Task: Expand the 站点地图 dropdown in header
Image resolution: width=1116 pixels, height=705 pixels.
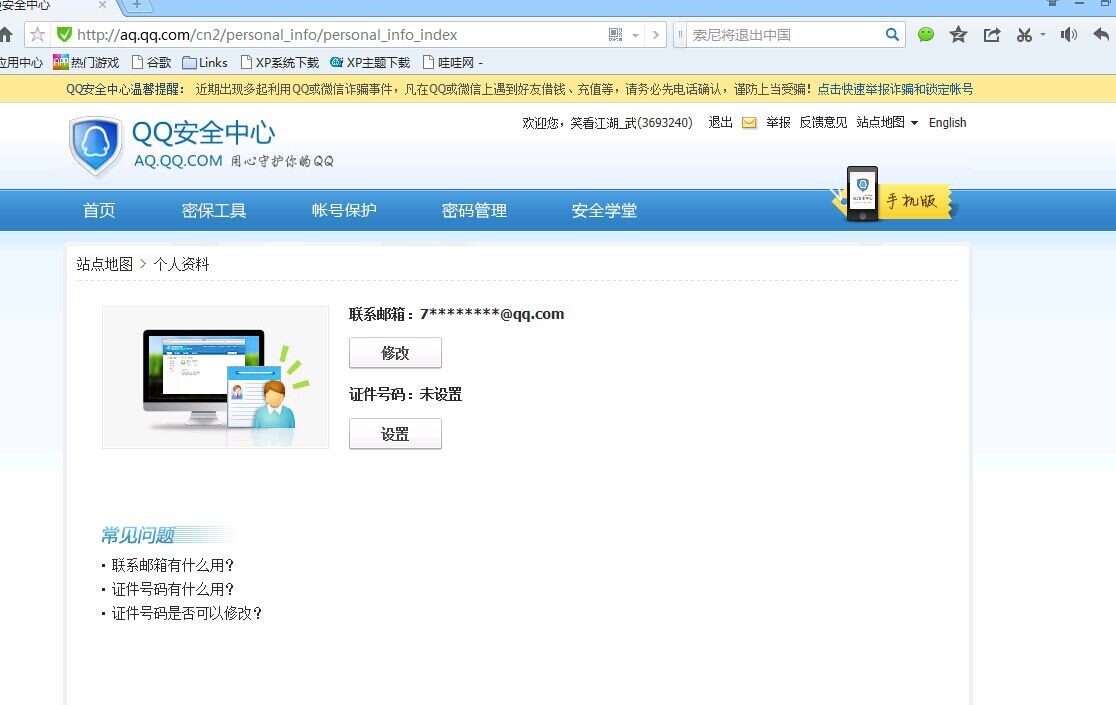Action: coord(887,122)
